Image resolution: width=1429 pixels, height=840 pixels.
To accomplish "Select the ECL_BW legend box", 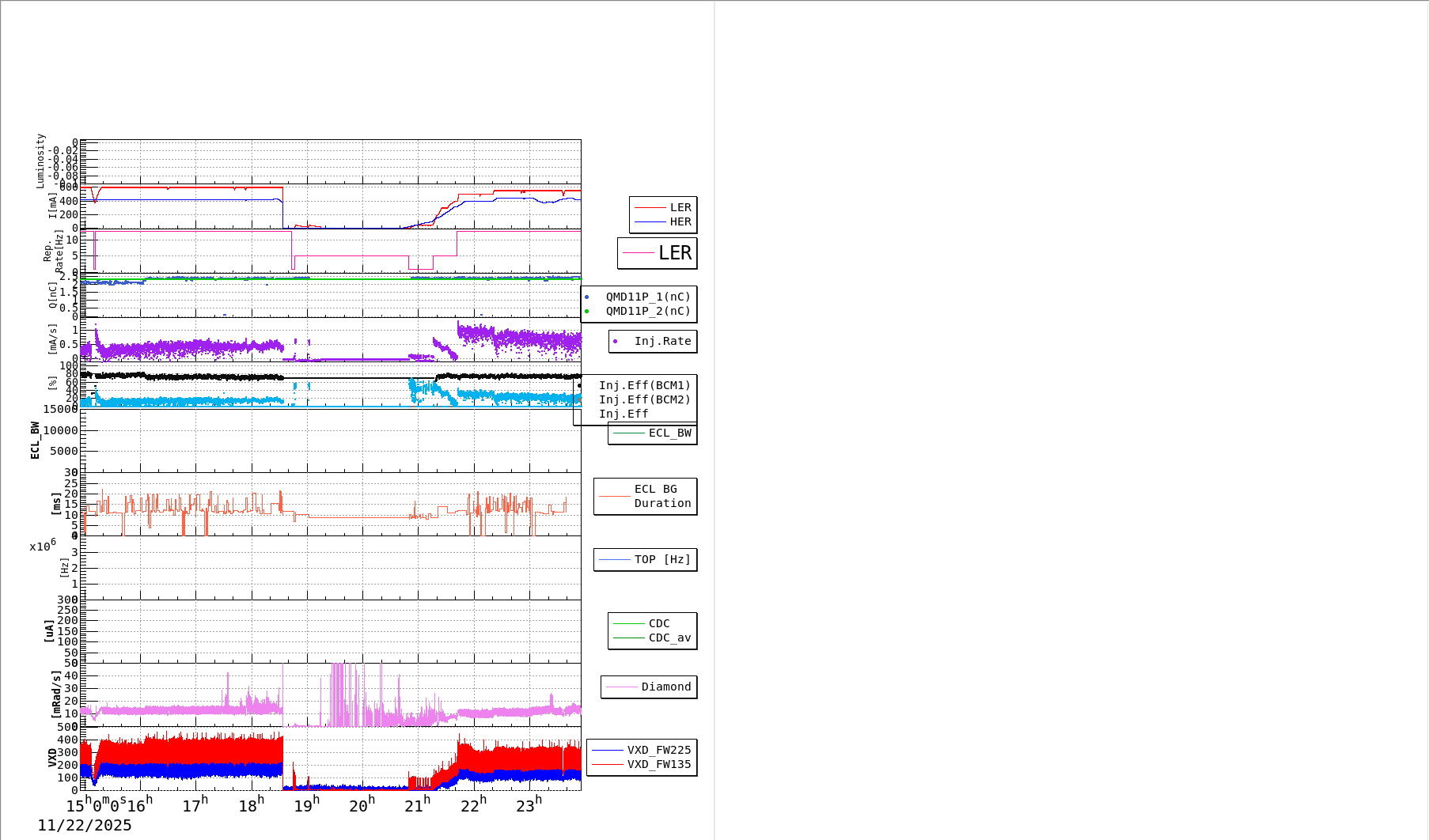I will (653, 433).
